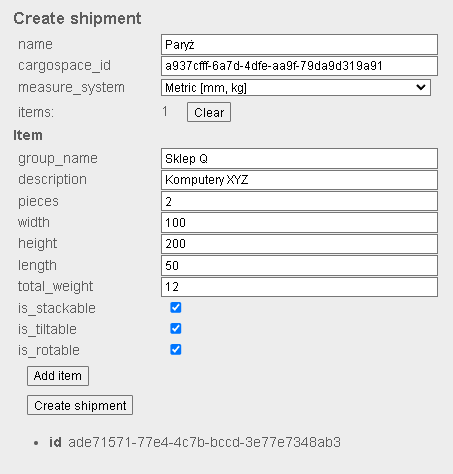Uncheck the is_tiltable checkbox

pos(176,328)
